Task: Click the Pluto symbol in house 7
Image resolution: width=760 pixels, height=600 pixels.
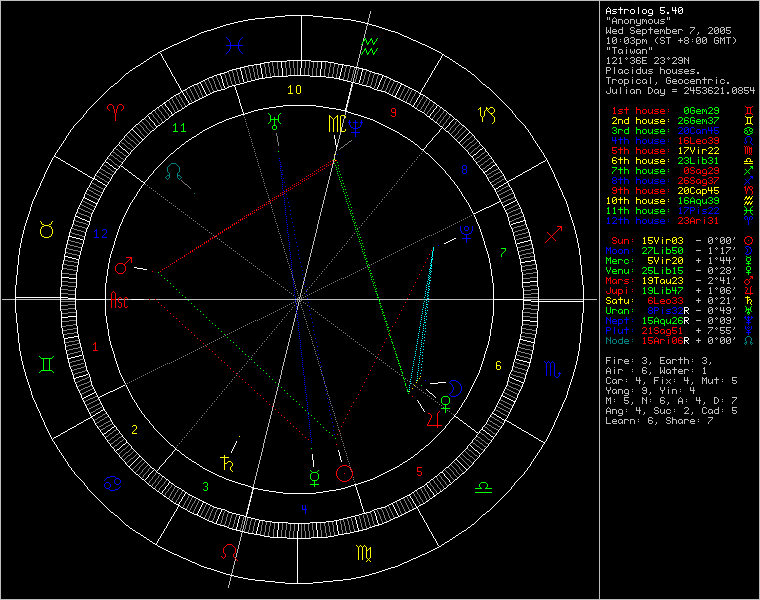Action: pyautogui.click(x=465, y=237)
